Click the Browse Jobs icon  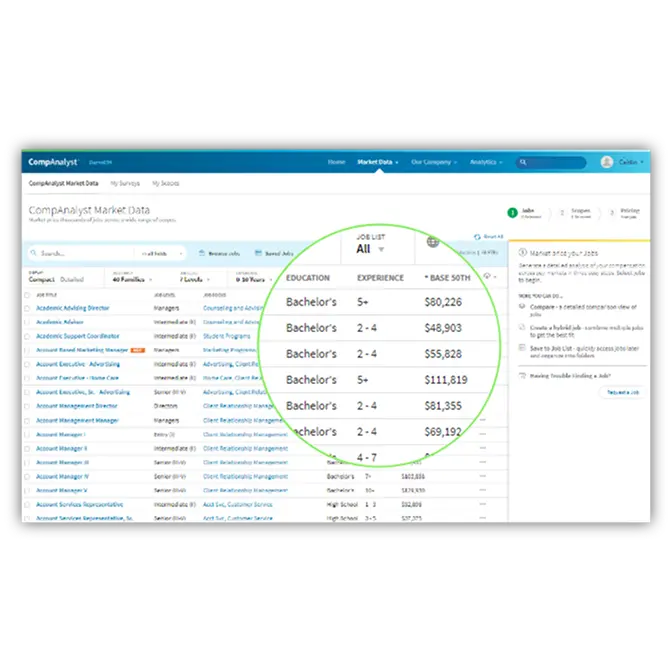pyautogui.click(x=202, y=254)
